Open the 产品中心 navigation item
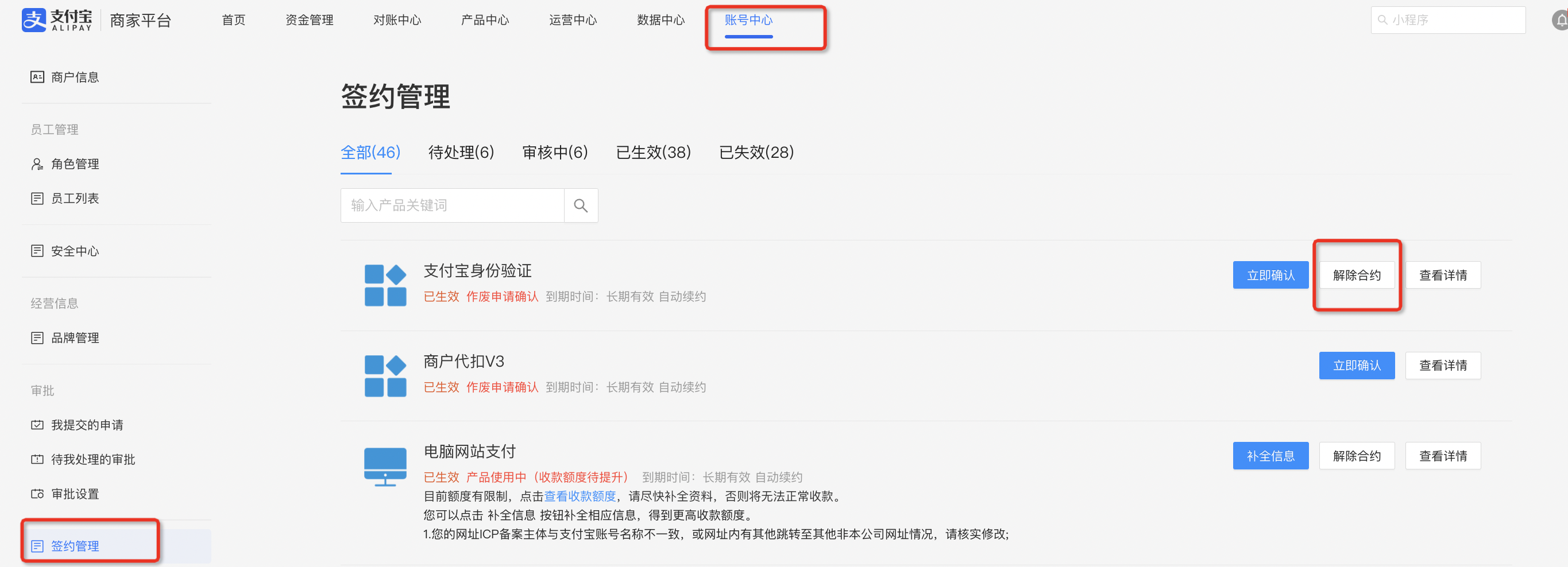This screenshot has width=1568, height=567. 485,20
